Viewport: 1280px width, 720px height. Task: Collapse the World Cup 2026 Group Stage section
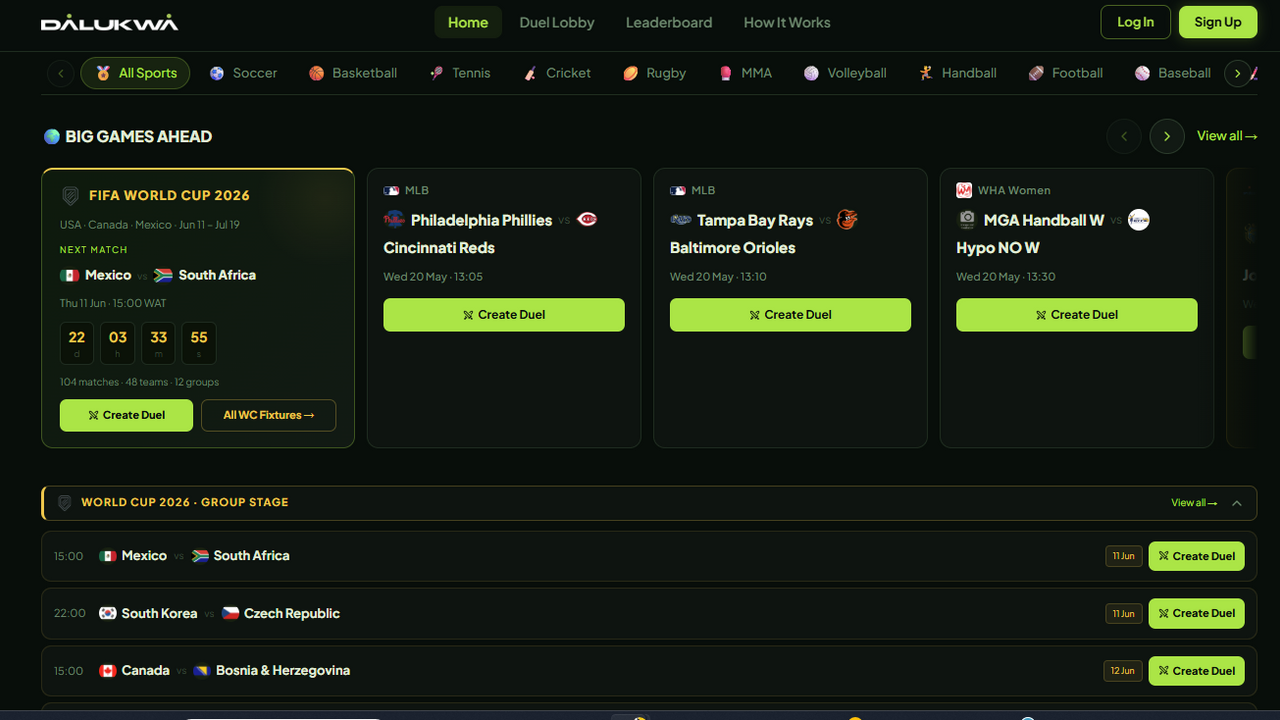1237,503
